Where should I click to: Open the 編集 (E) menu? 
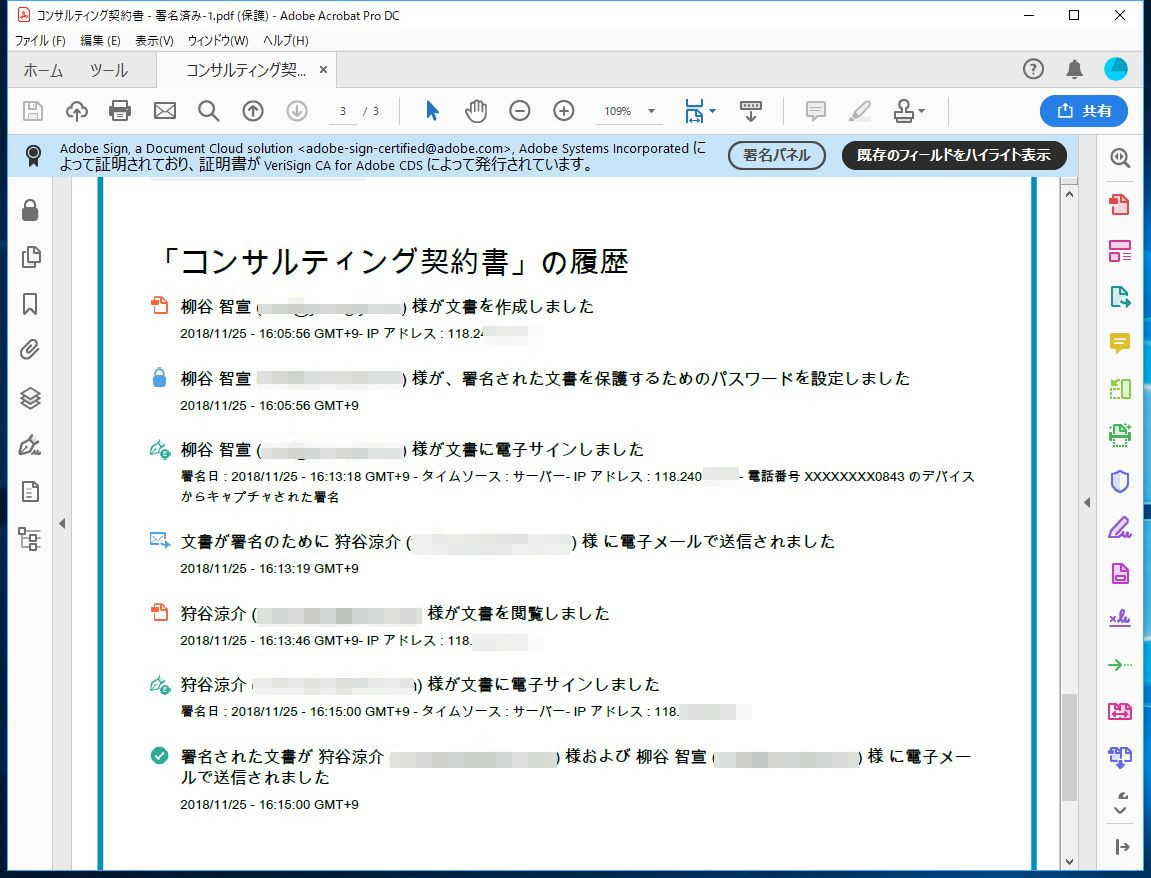100,41
